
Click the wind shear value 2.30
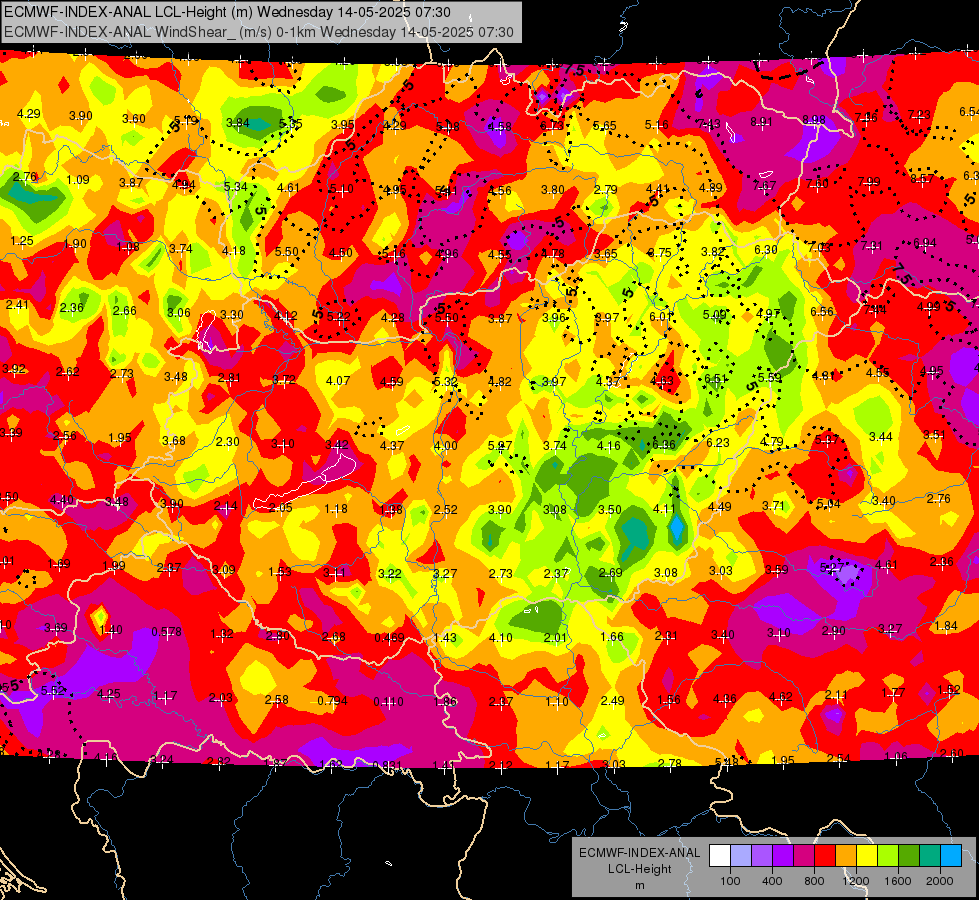pos(228,442)
